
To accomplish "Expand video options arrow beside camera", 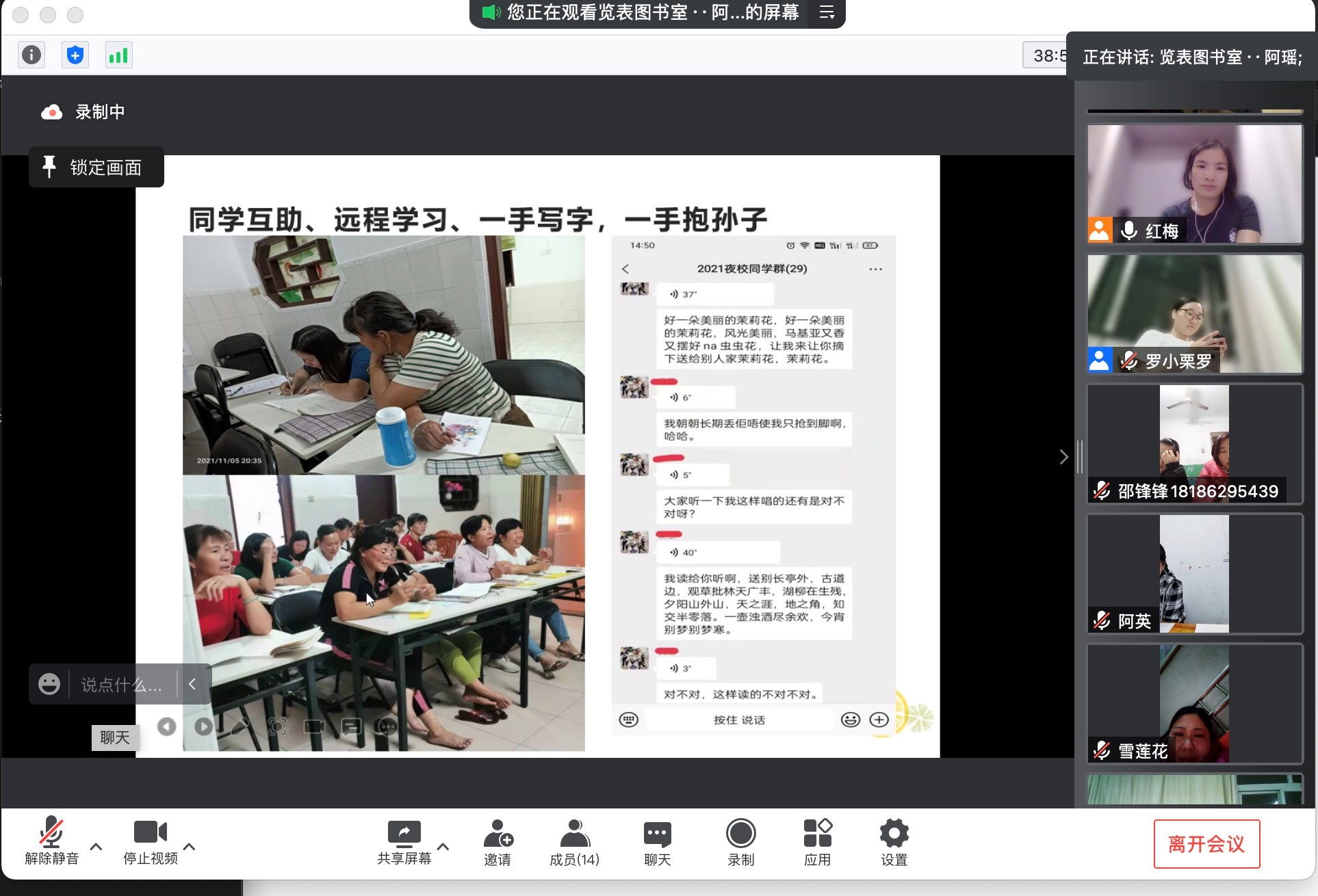I will click(190, 847).
